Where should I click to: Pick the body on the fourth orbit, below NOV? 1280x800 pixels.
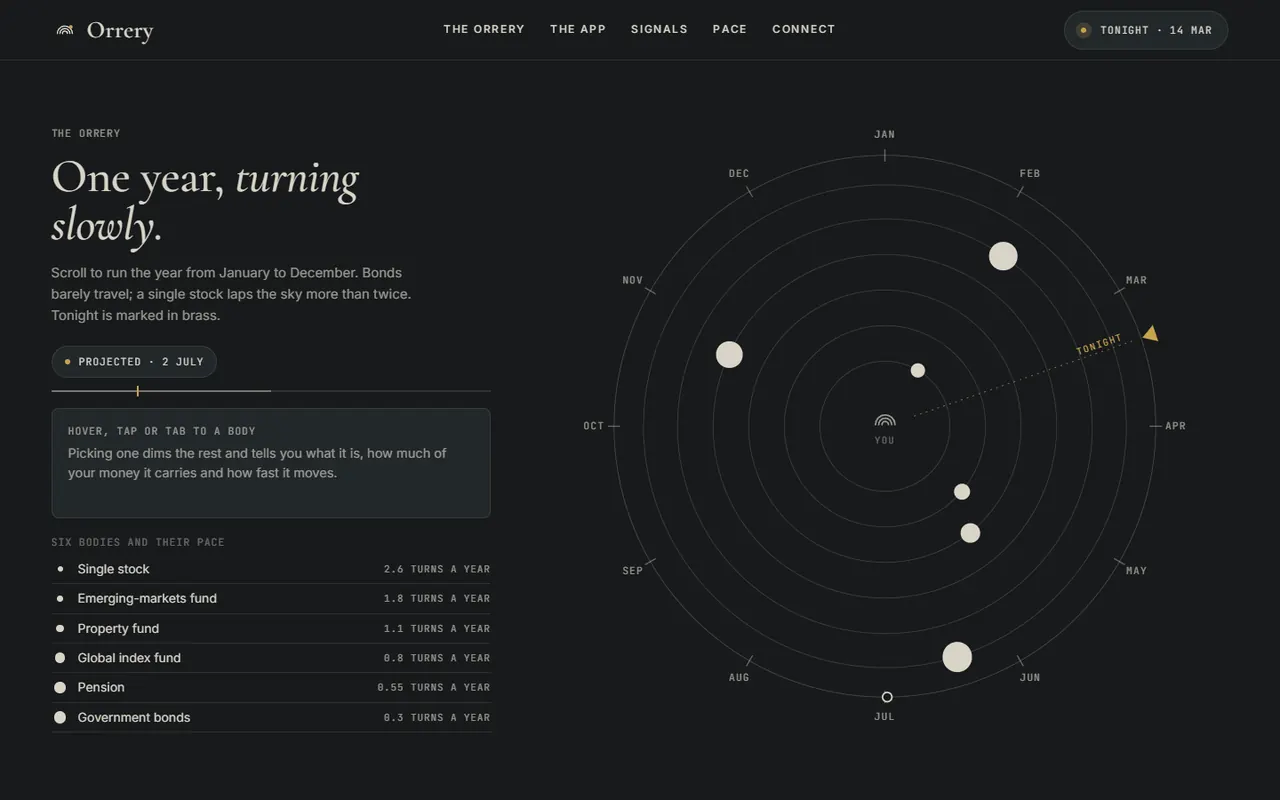(x=729, y=354)
